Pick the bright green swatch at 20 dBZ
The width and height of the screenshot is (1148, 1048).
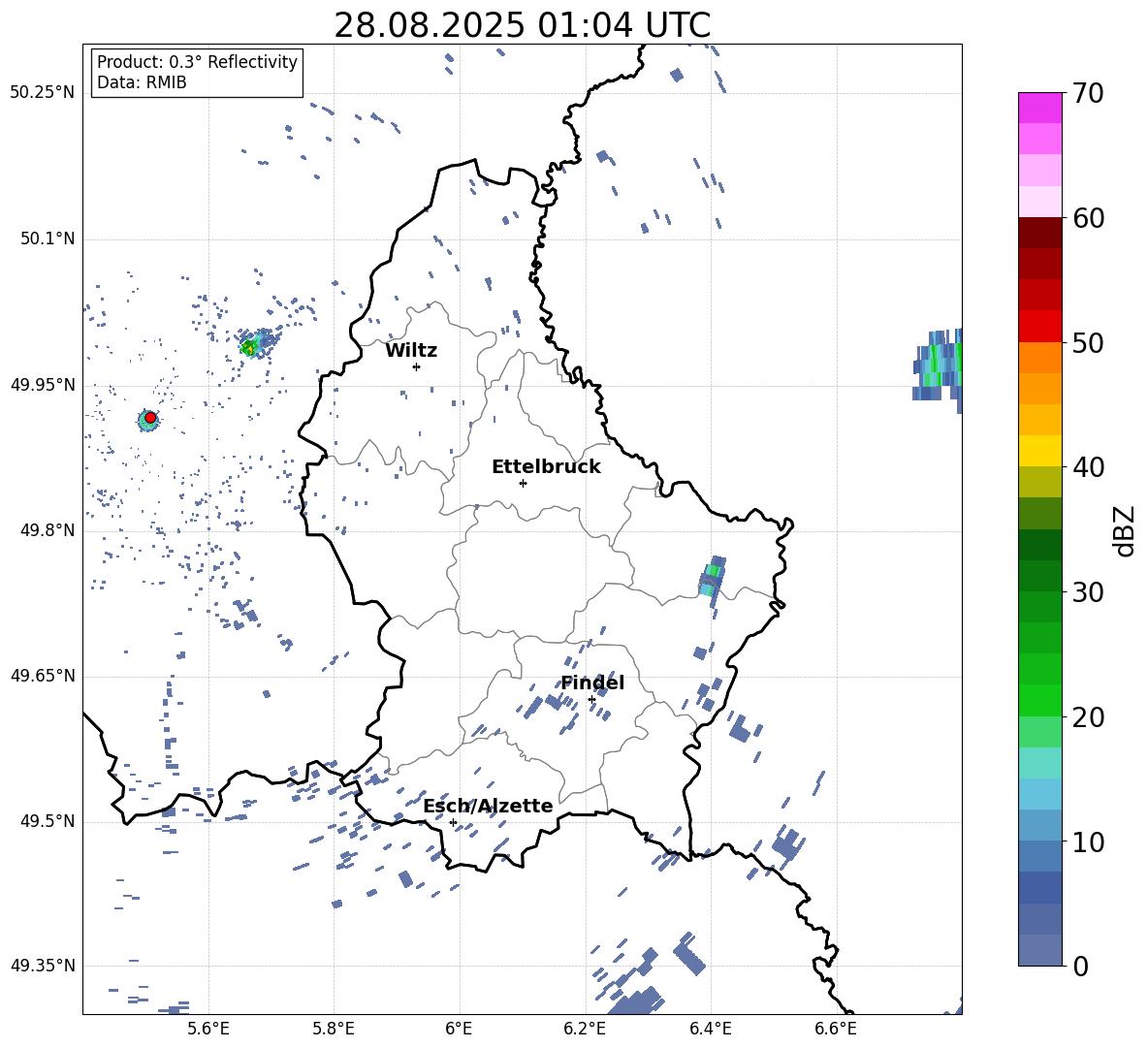tap(1039, 700)
